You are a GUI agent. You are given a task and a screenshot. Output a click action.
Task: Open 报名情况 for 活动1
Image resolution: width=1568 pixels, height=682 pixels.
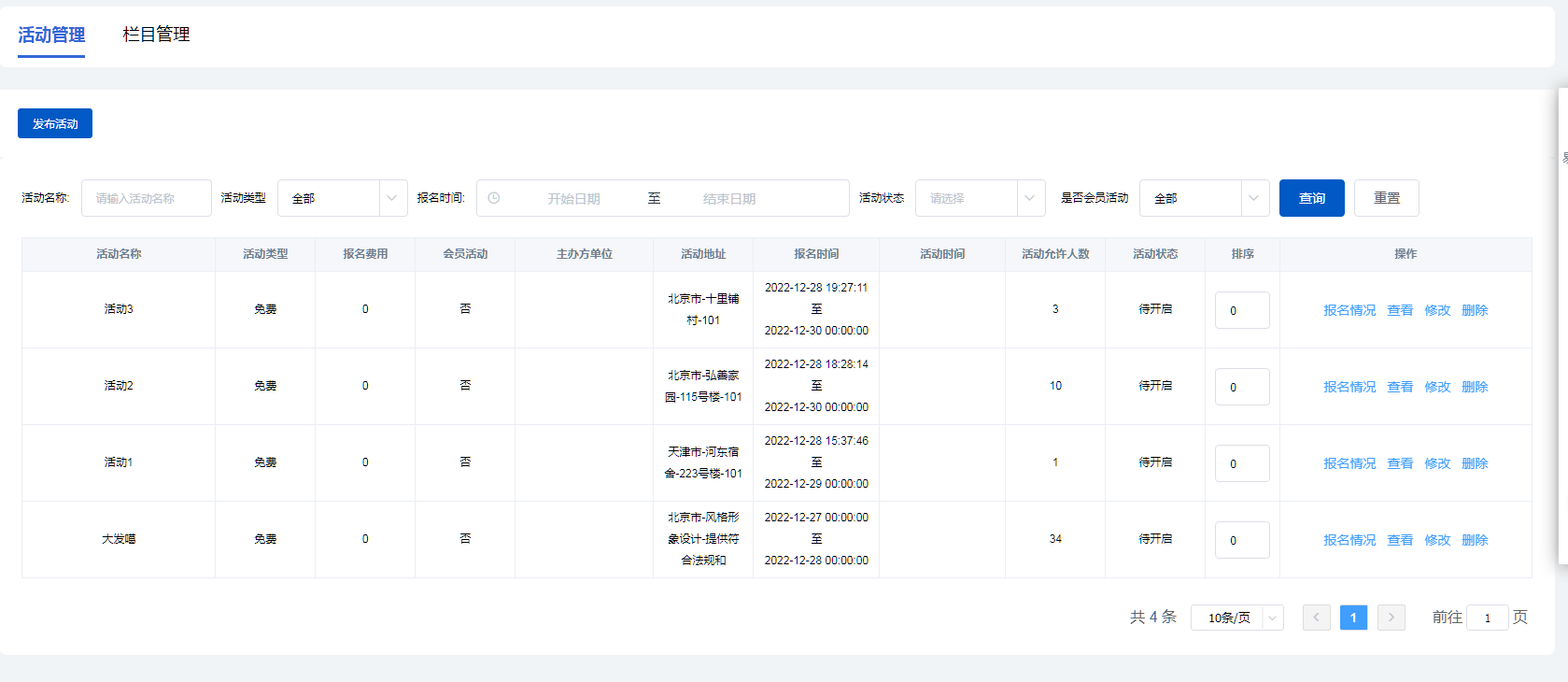tap(1349, 463)
